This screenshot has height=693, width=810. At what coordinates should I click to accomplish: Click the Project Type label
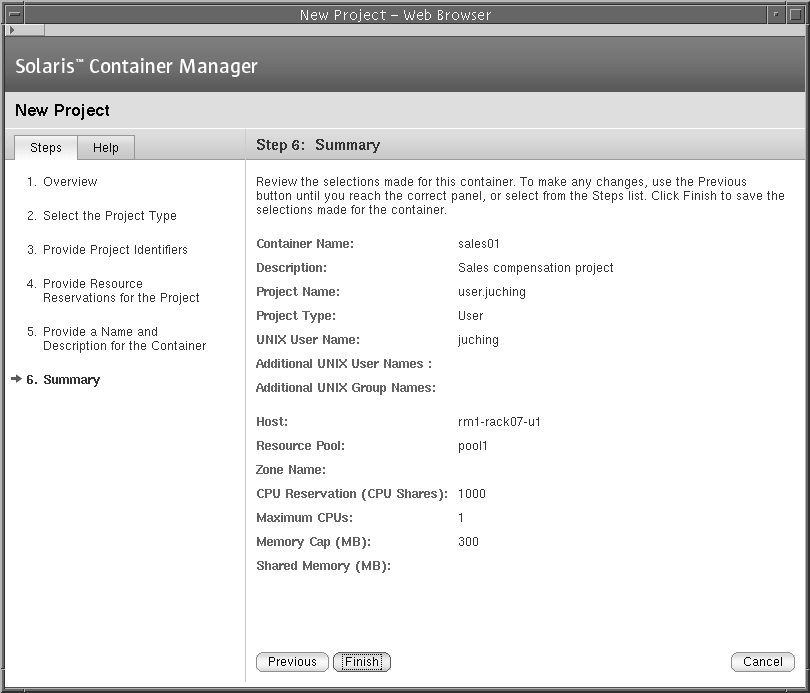pos(296,316)
